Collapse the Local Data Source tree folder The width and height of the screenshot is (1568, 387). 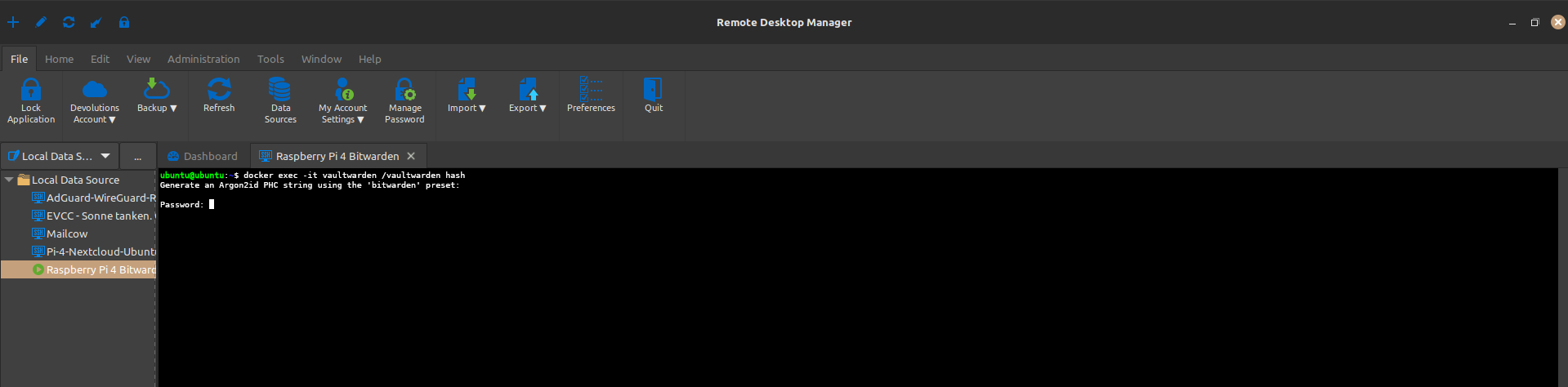9,180
